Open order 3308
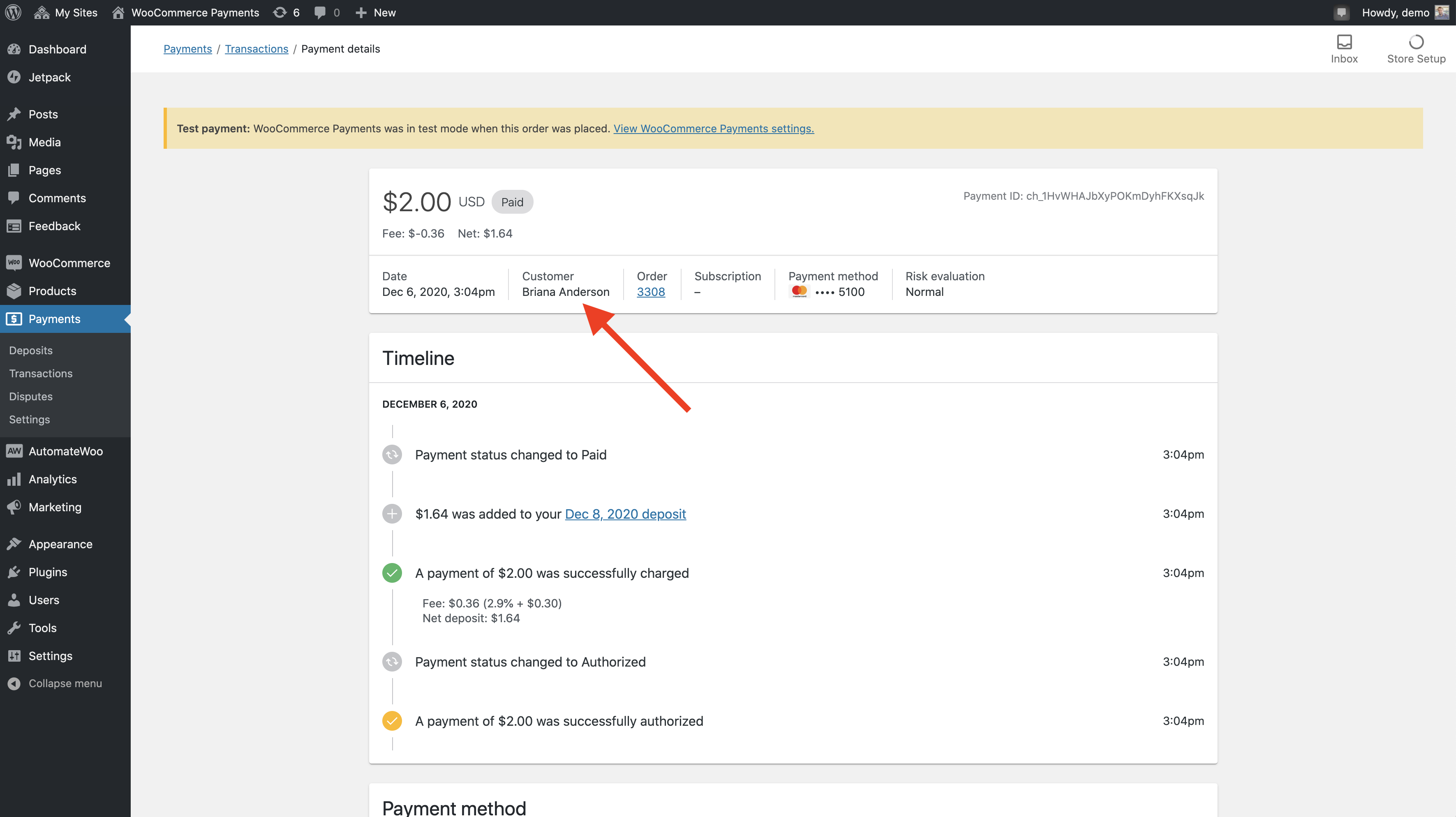1456x817 pixels. (651, 291)
